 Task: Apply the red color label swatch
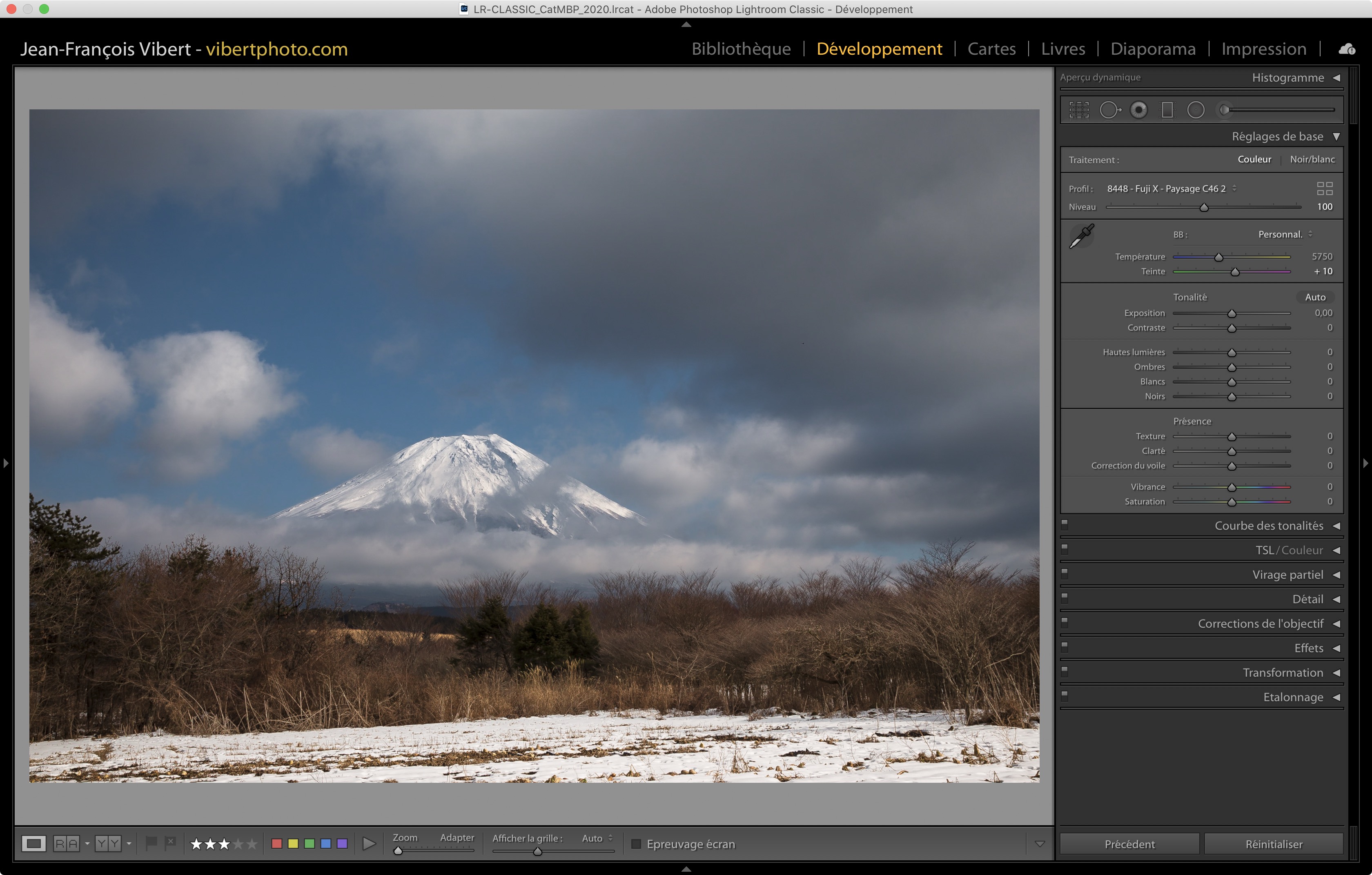tap(277, 844)
